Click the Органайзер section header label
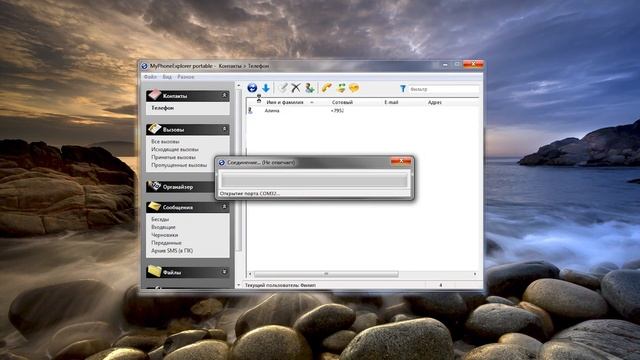640x360 pixels. [178, 187]
